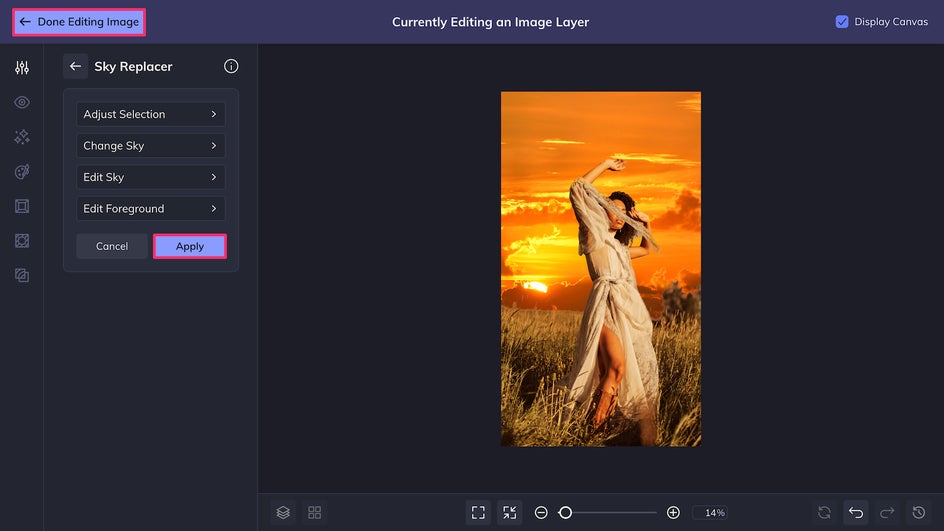Click the sunset image on canvas
The image size is (944, 531).
pyautogui.click(x=601, y=269)
